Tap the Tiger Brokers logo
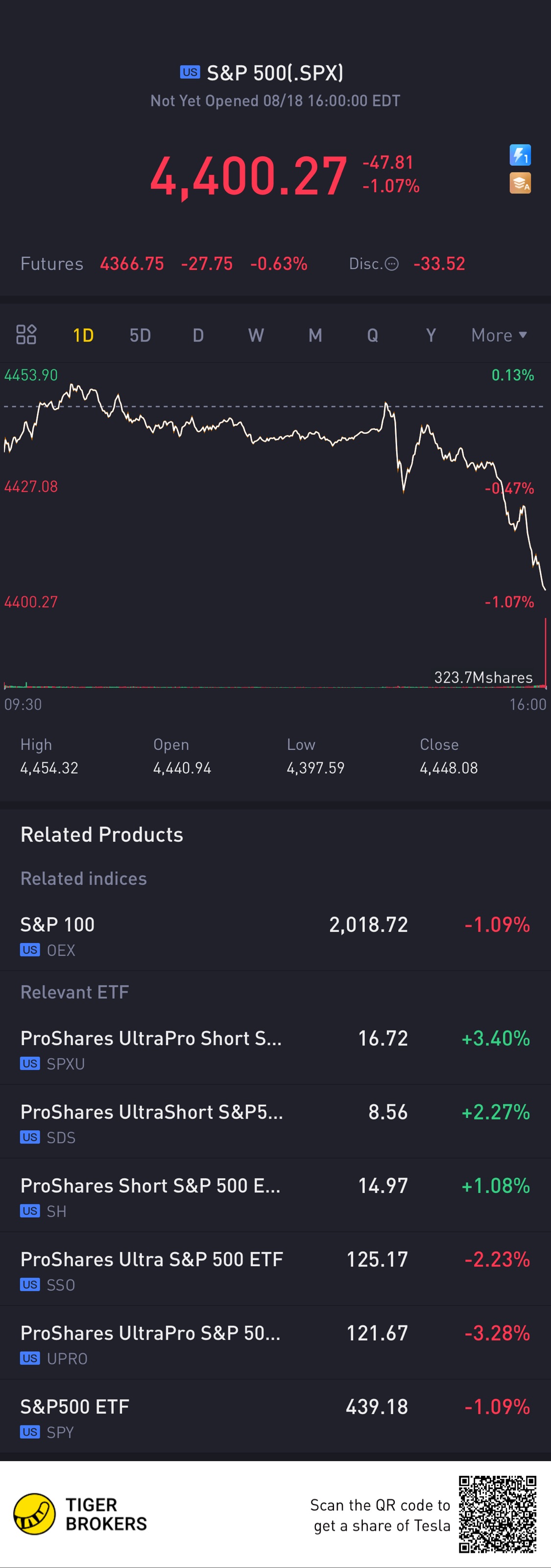The width and height of the screenshot is (551, 1568). 35,1514
